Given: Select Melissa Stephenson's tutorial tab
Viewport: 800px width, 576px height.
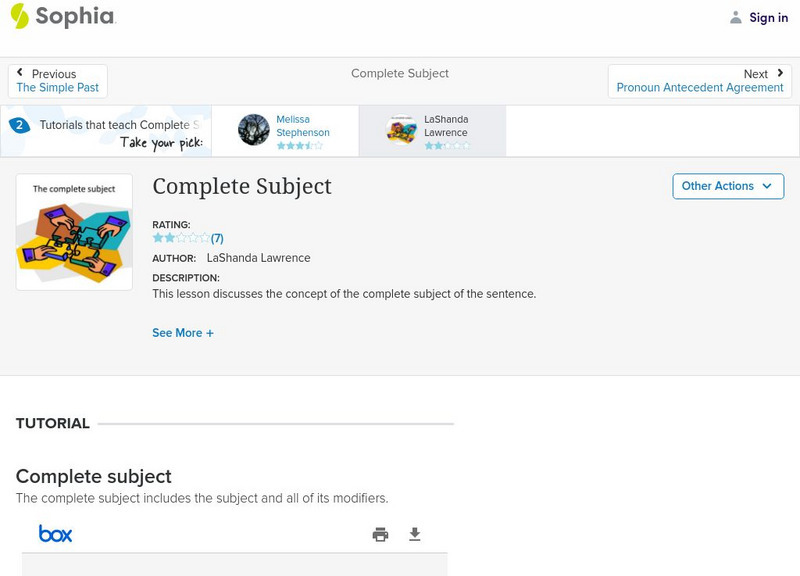Looking at the screenshot, I should pyautogui.click(x=303, y=131).
